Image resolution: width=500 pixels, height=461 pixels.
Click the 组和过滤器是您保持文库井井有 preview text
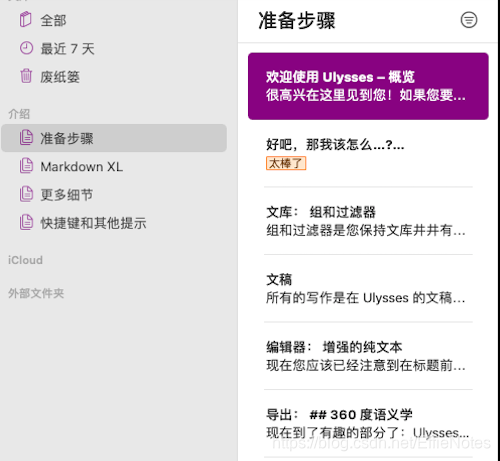366,230
